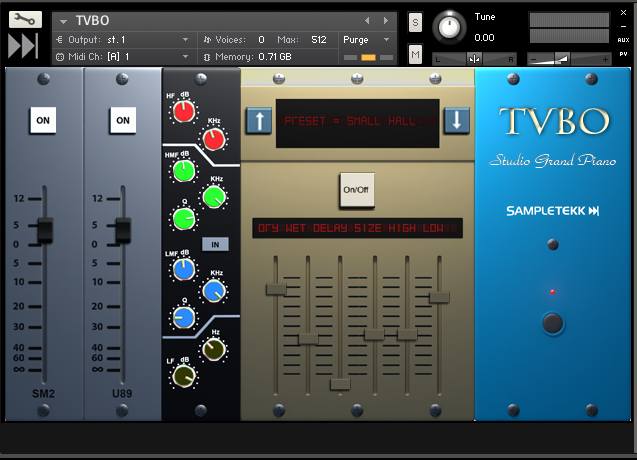Click the blue LMF Q knob

coord(184,318)
